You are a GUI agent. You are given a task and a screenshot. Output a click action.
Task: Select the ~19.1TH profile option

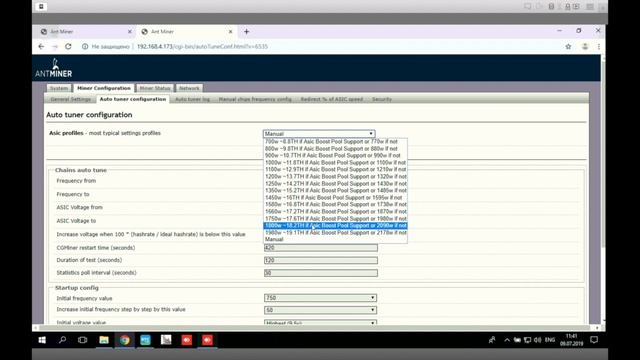click(335, 233)
